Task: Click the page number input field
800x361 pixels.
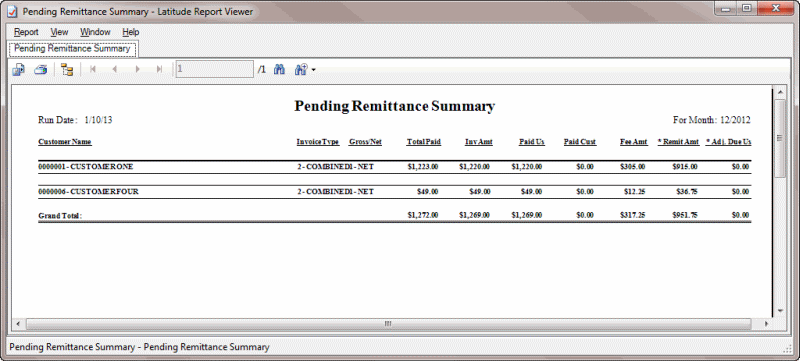Action: click(x=214, y=69)
